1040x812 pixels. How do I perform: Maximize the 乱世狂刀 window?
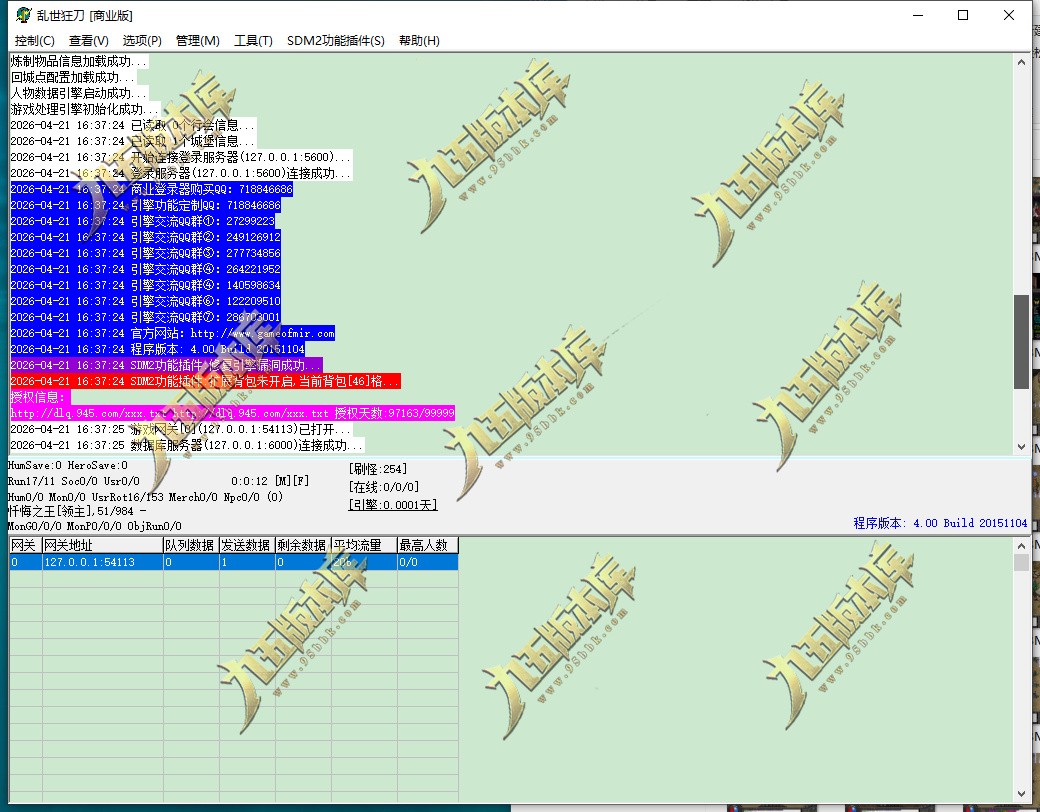pos(963,15)
